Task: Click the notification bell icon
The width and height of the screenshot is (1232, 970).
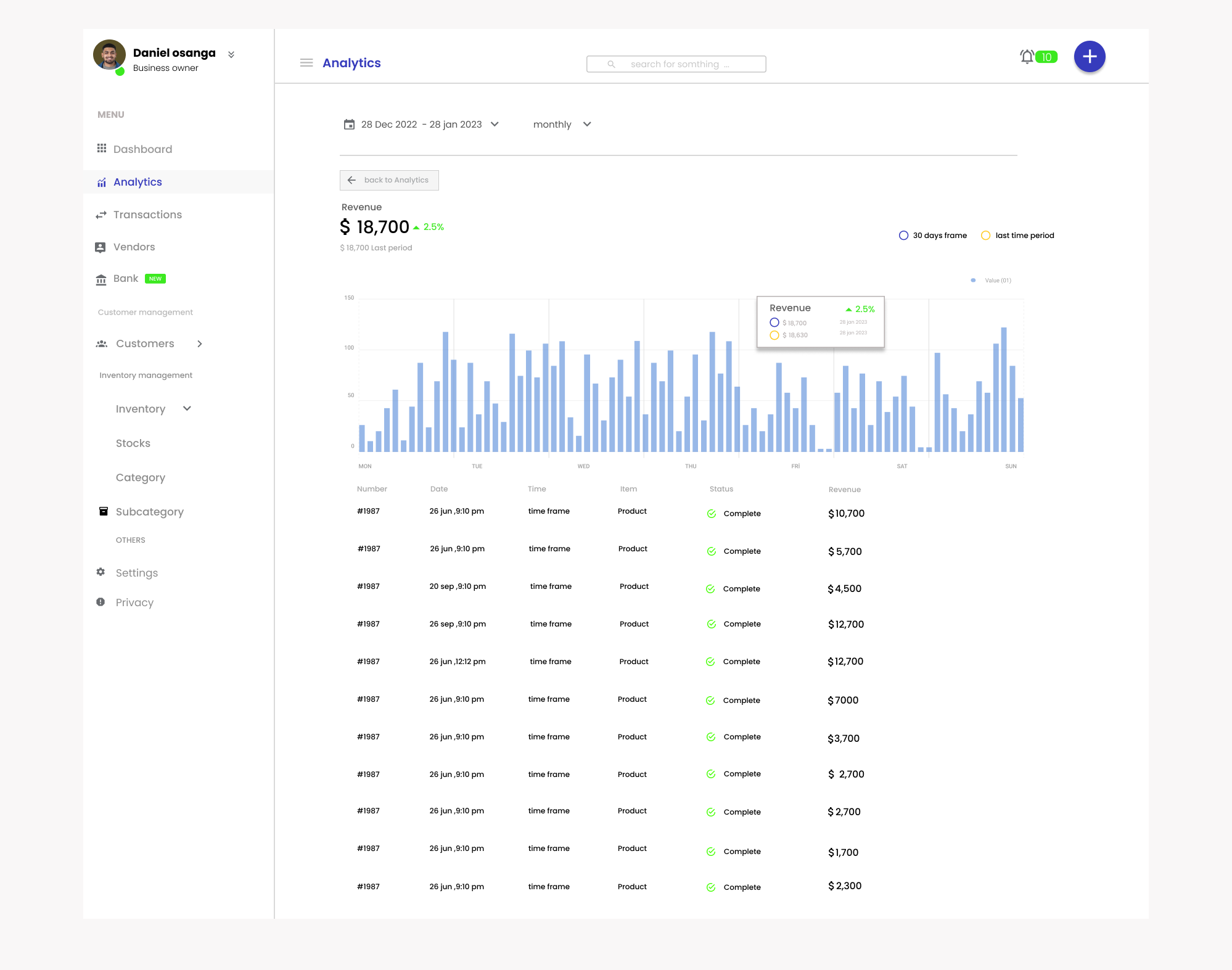Action: tap(1027, 57)
